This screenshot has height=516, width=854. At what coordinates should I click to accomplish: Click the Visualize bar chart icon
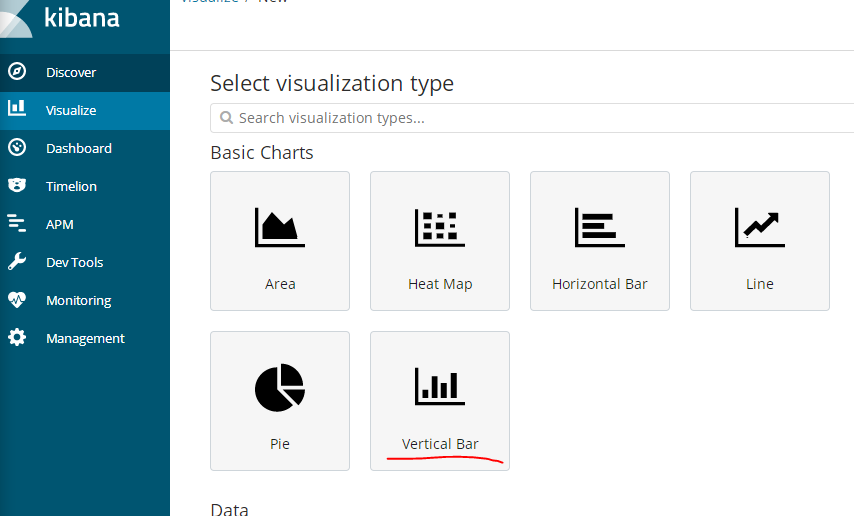pyautogui.click(x=17, y=108)
